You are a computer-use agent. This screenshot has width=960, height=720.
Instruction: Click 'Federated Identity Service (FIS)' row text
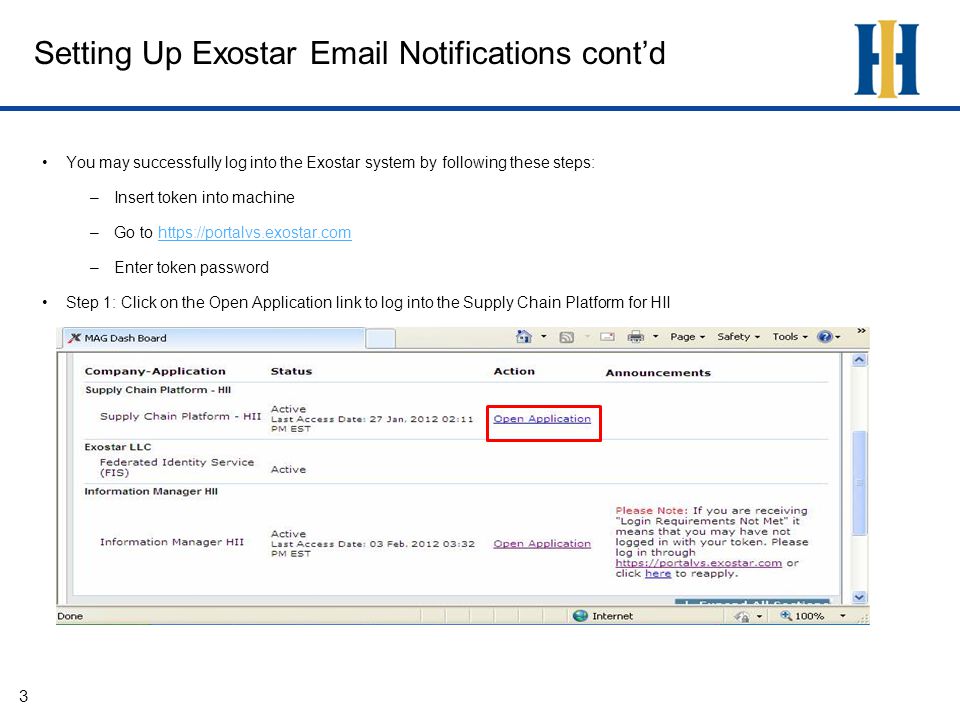point(177,467)
